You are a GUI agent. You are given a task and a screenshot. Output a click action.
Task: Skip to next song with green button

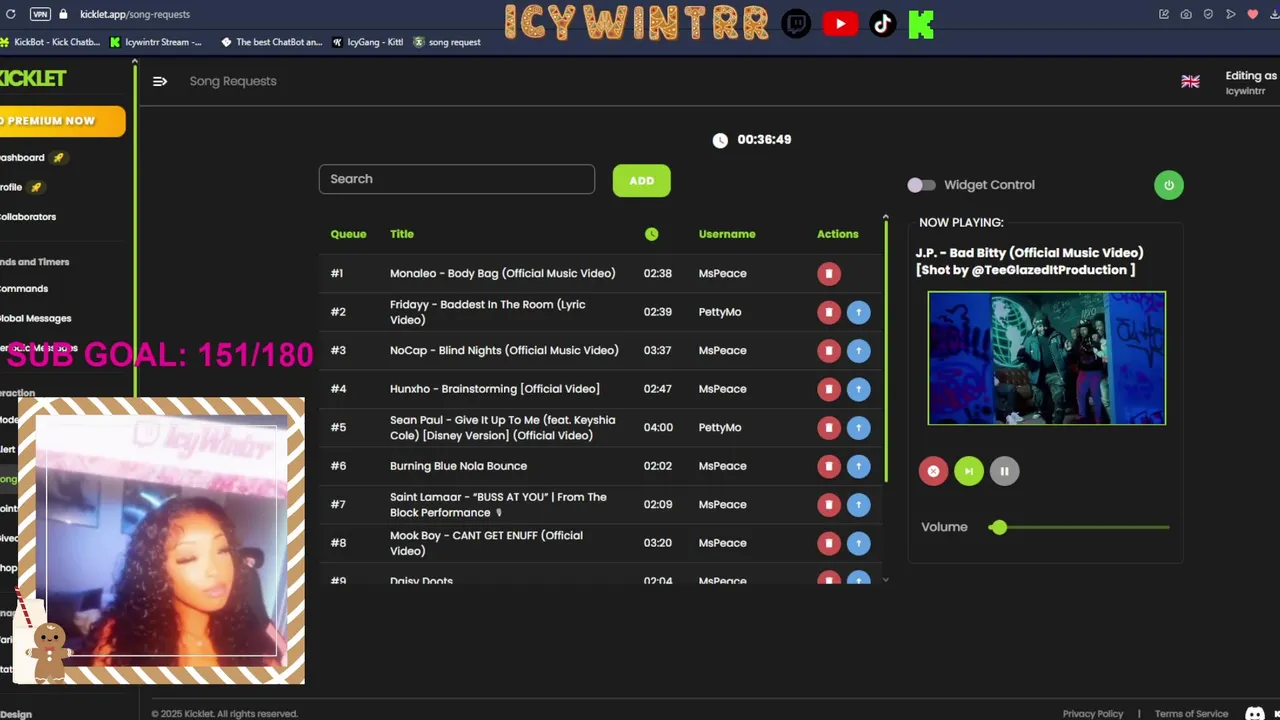[969, 471]
